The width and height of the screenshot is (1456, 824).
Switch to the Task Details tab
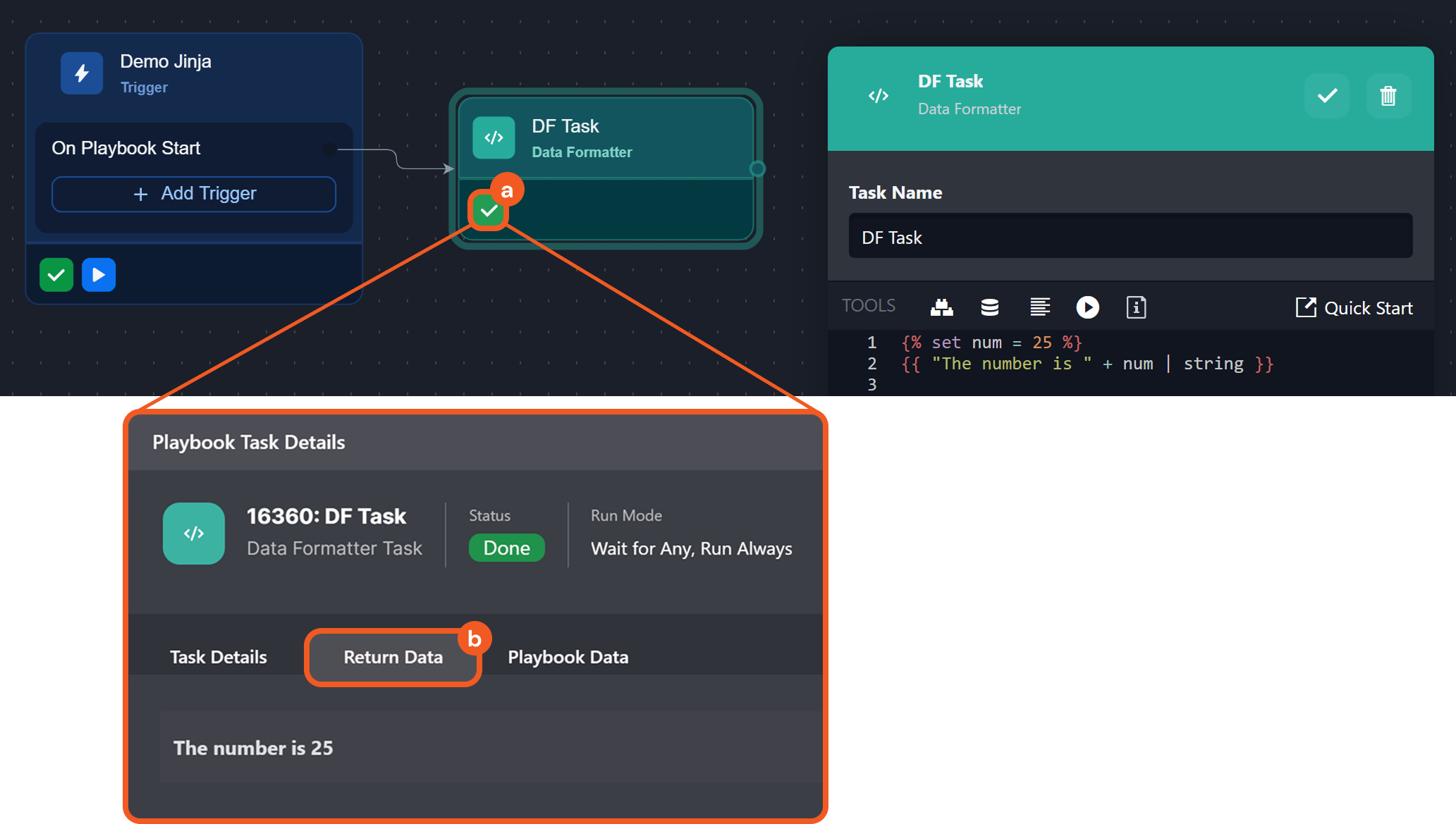pos(219,657)
